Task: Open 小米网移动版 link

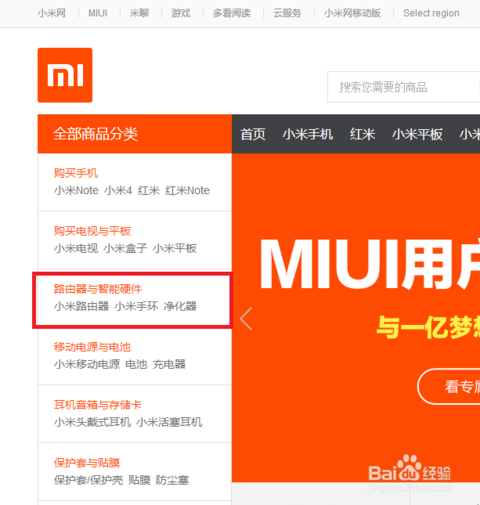Action: pyautogui.click(x=352, y=13)
